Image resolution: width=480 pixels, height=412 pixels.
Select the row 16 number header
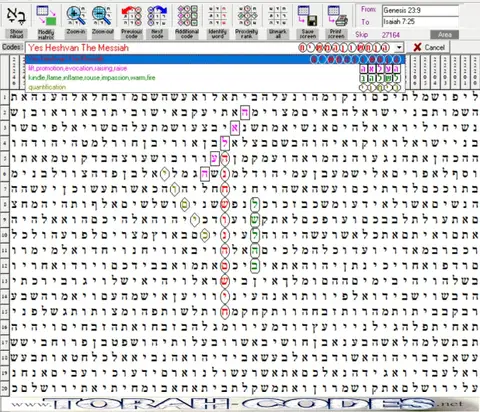click(5, 327)
